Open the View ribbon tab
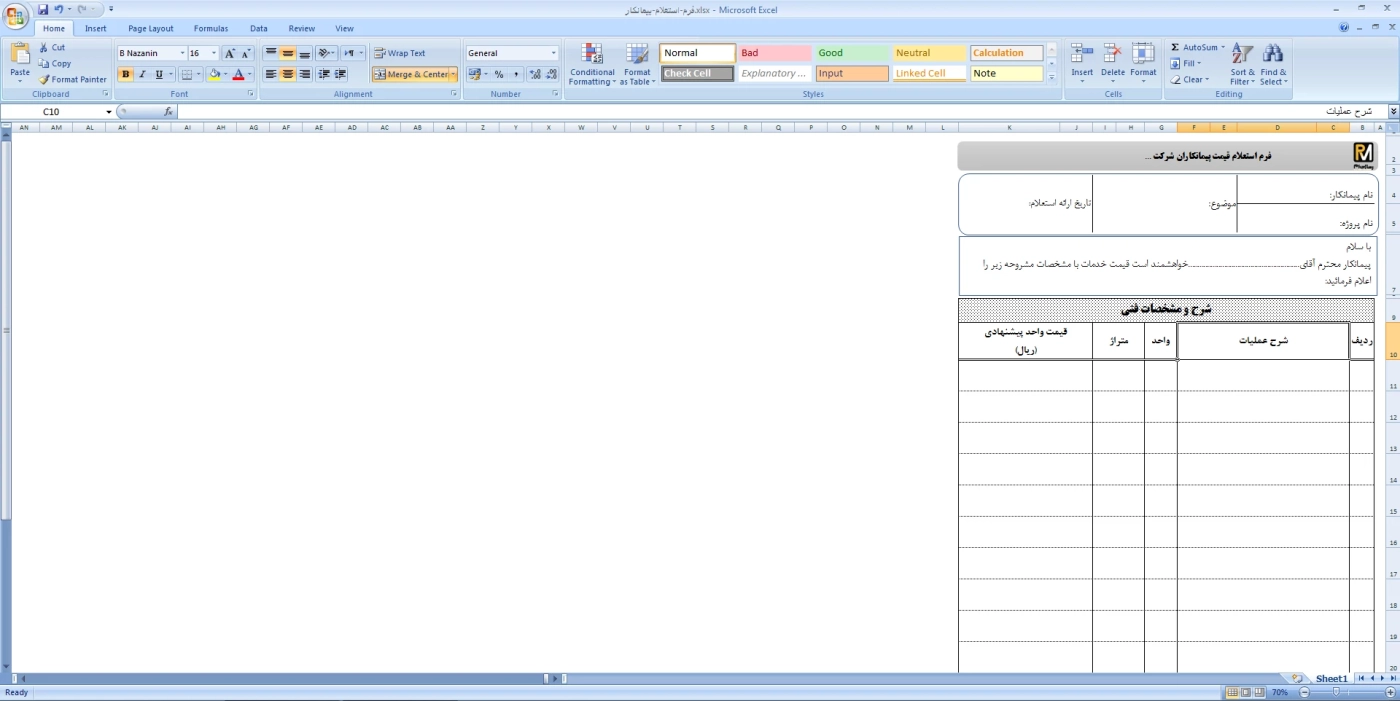This screenshot has width=1400, height=701. 344,28
